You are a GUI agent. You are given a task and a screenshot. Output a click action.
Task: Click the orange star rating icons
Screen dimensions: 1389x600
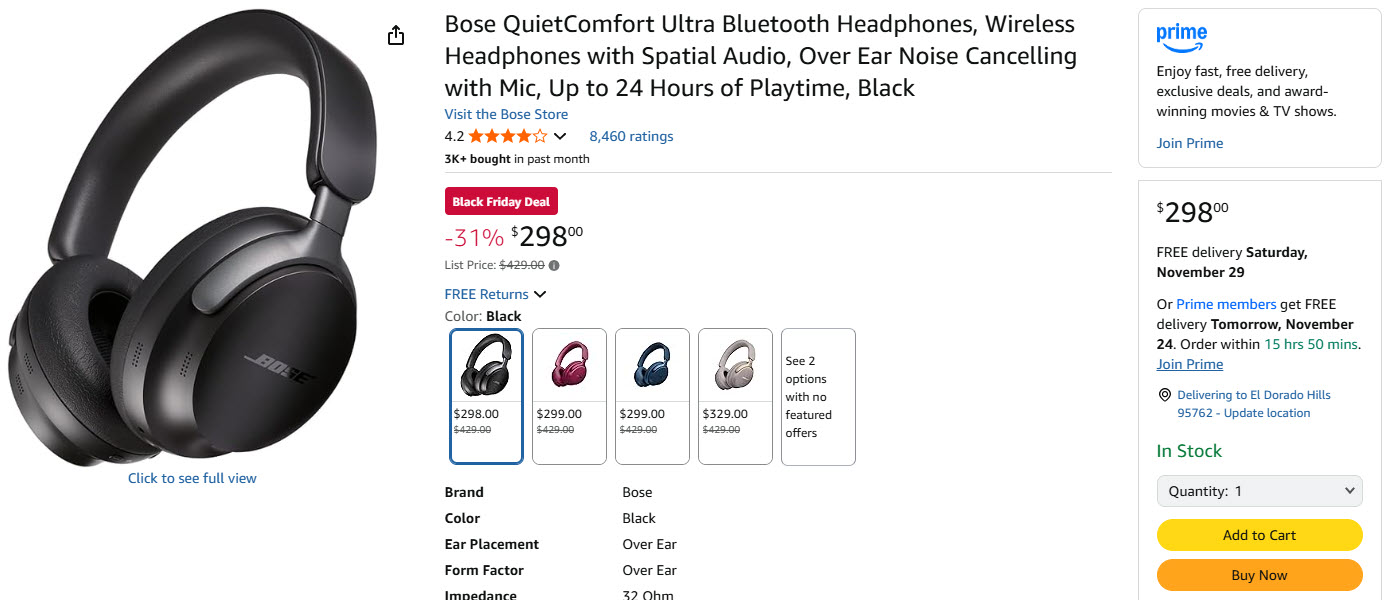507,136
